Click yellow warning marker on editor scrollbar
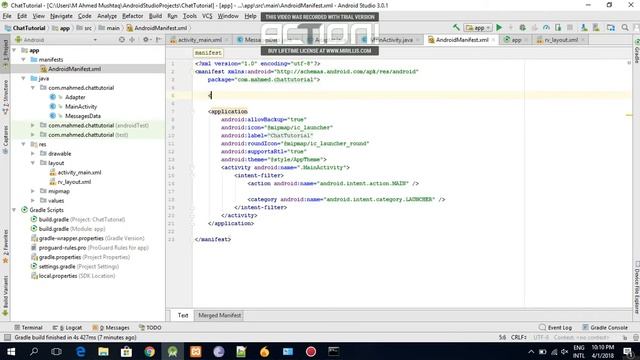640x360 pixels. (x=629, y=115)
